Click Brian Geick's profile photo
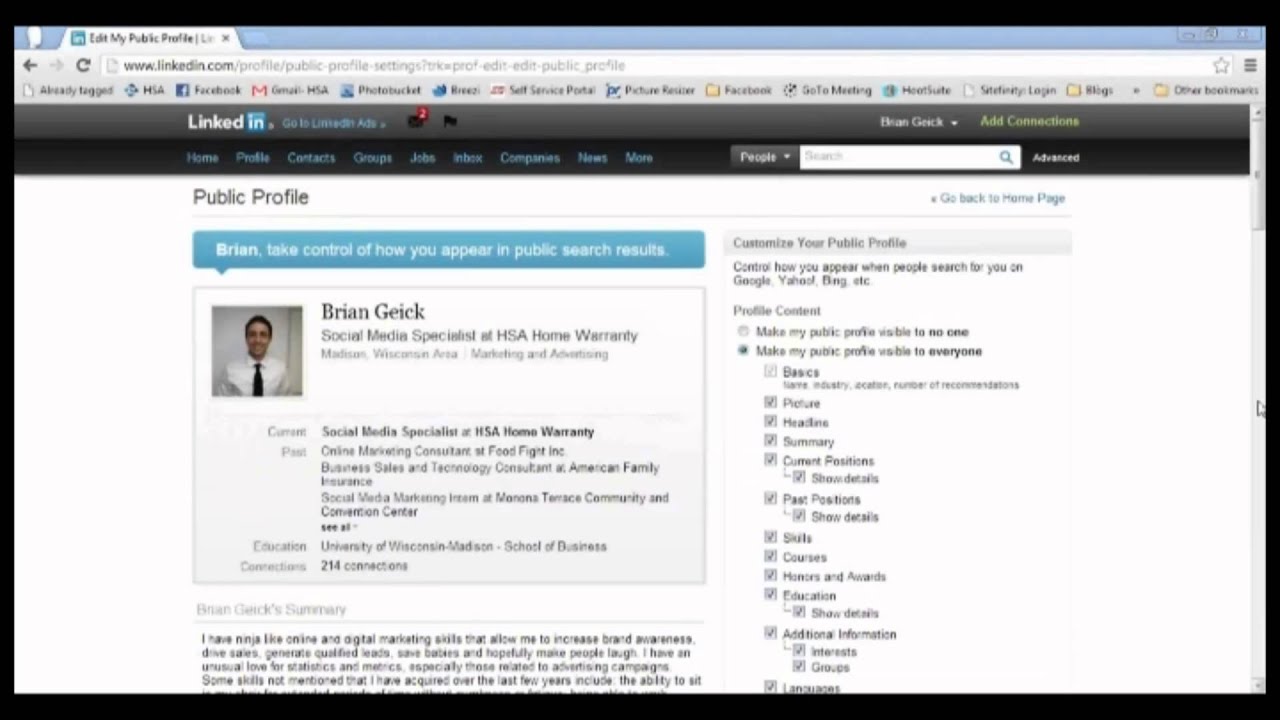This screenshot has height=720, width=1280. coord(257,351)
